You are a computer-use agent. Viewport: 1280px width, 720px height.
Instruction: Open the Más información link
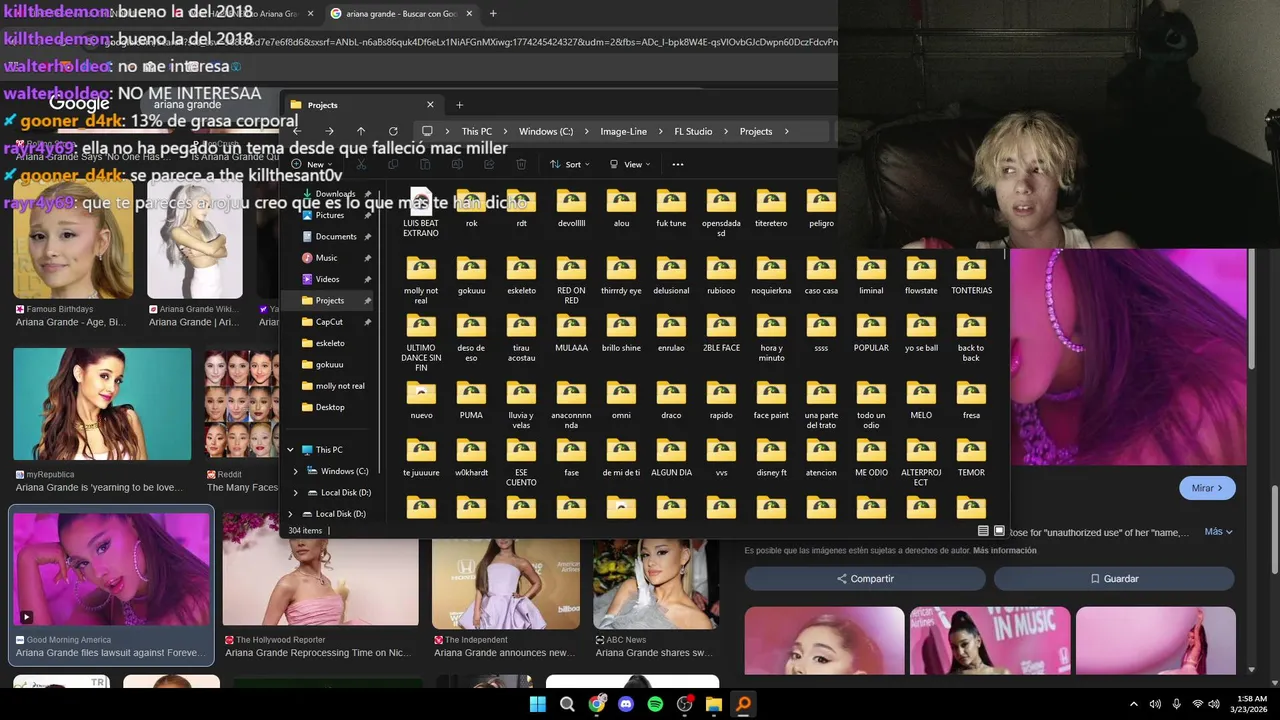point(1005,551)
